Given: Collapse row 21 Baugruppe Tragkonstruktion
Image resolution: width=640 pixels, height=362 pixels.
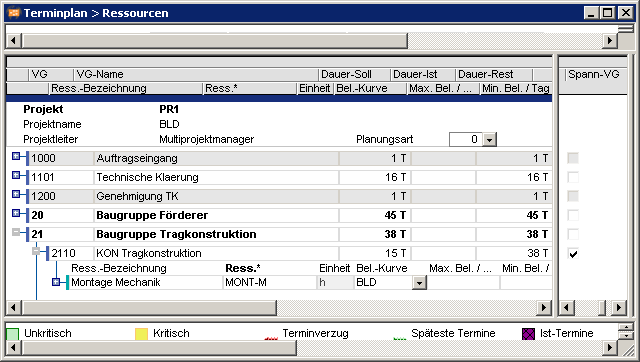Looking at the screenshot, I should click(x=16, y=232).
